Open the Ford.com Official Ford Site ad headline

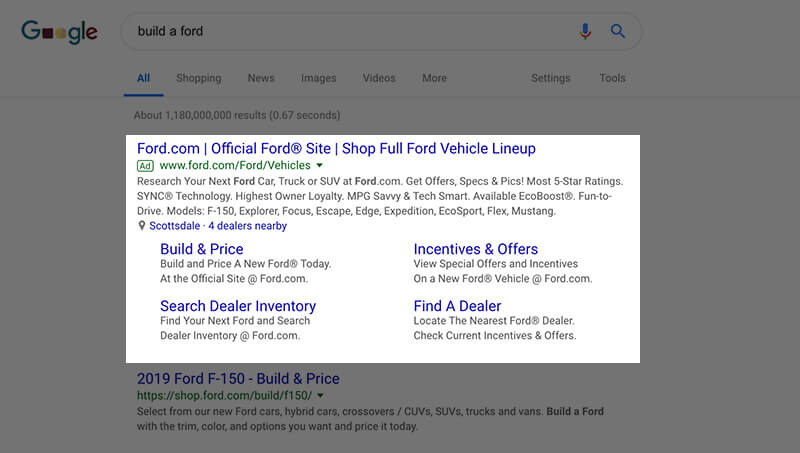coord(336,148)
